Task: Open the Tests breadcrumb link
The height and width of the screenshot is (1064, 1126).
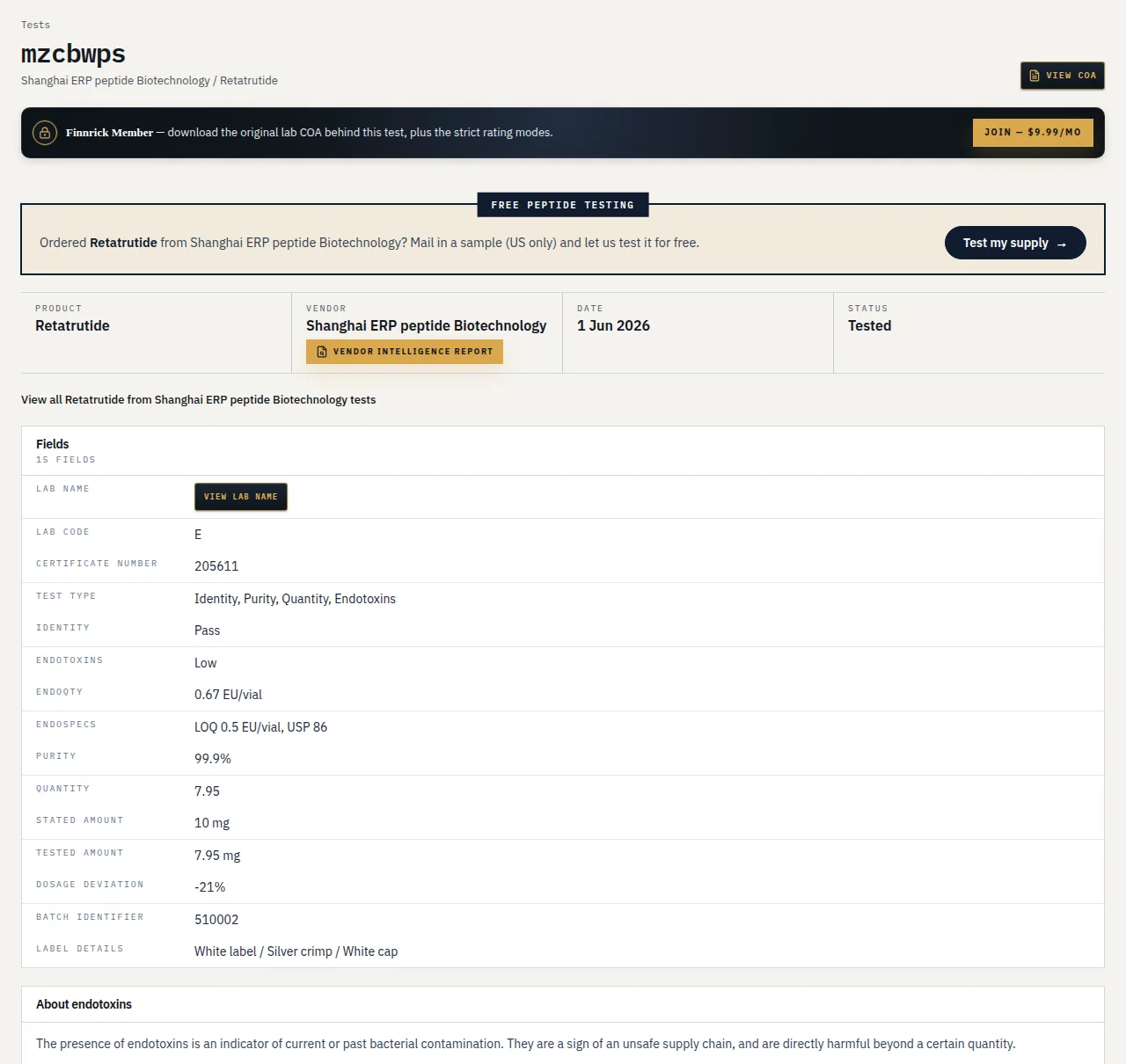Action: click(36, 25)
